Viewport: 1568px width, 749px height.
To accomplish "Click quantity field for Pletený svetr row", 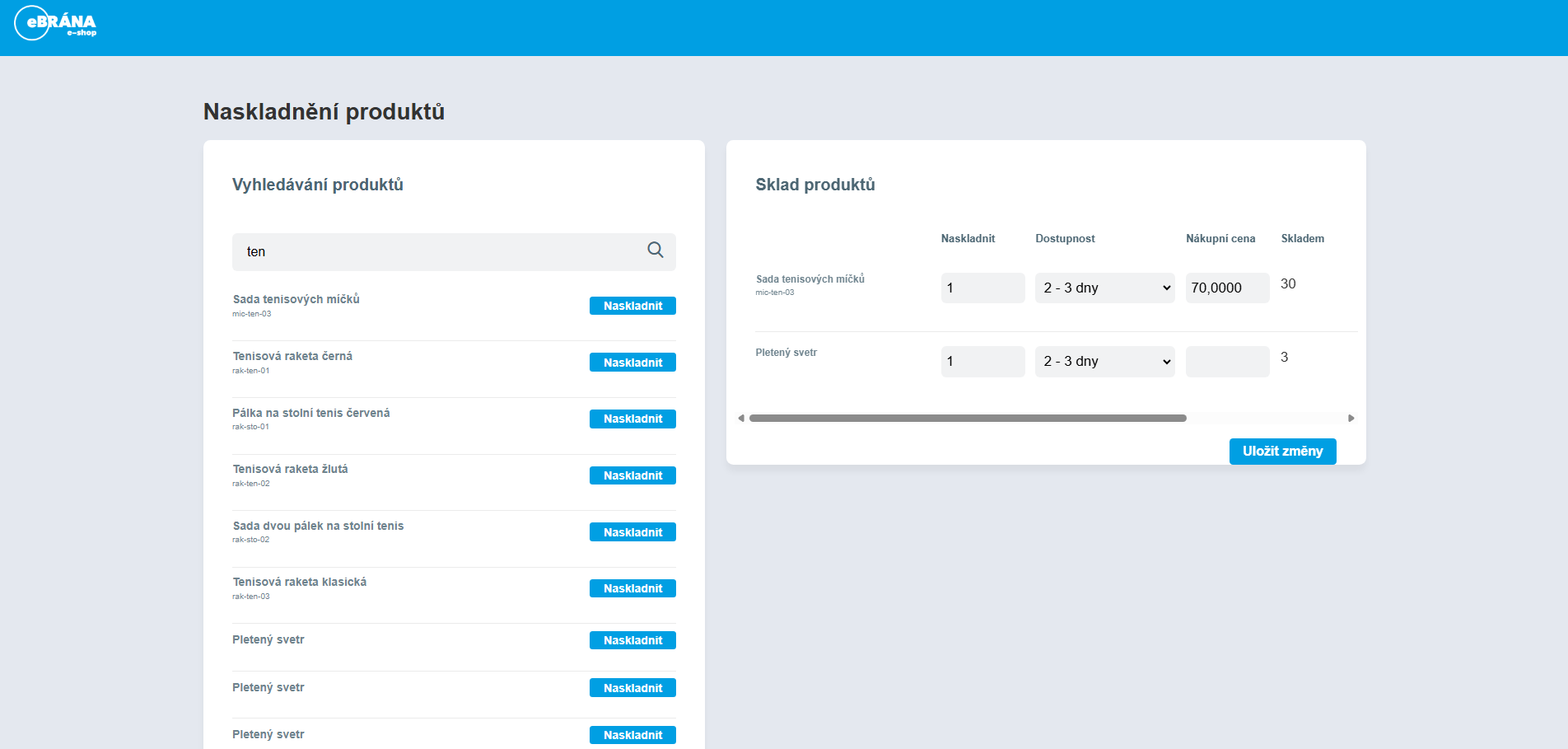I will coord(982,362).
